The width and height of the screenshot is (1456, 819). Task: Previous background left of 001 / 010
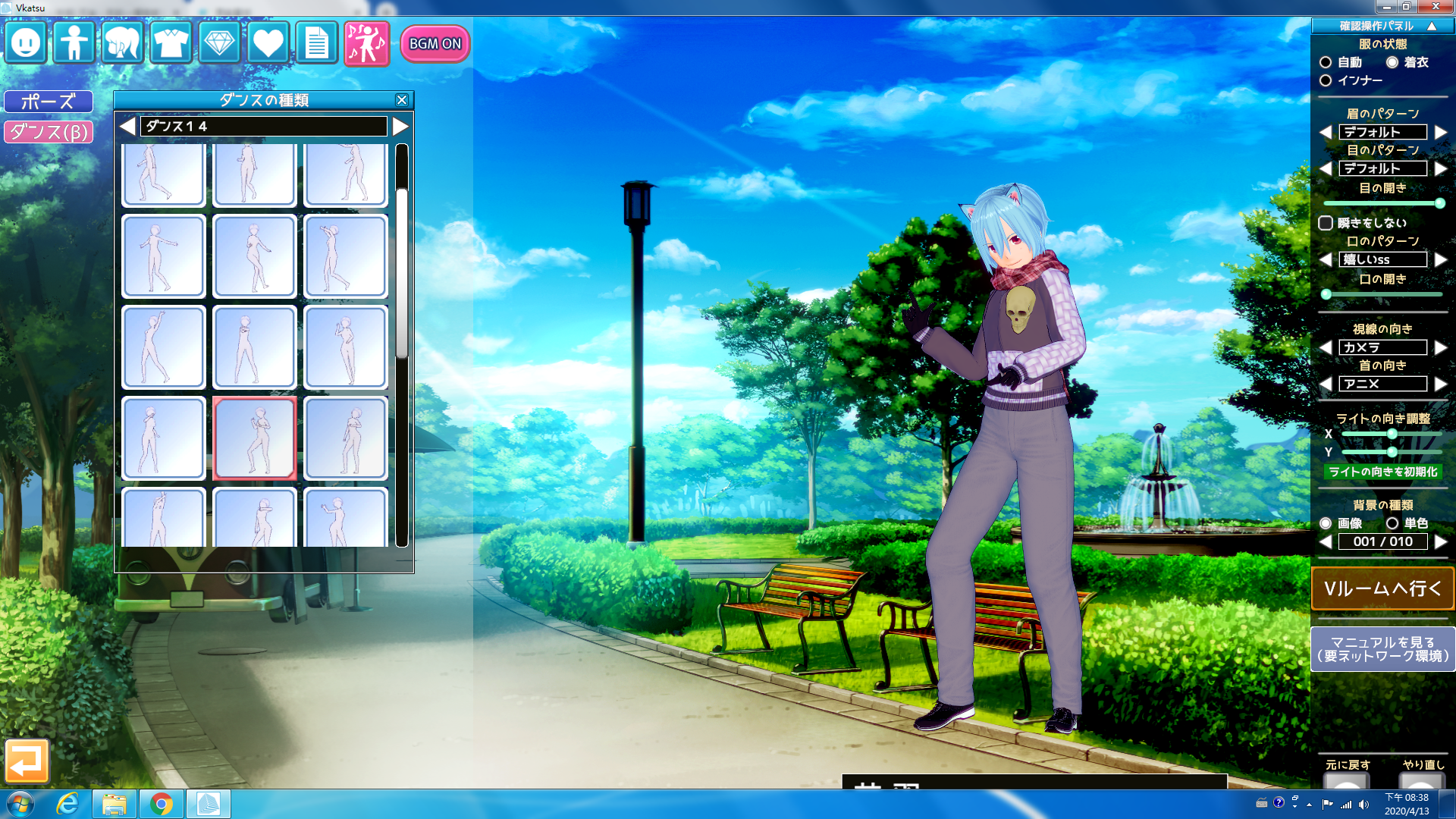click(1326, 541)
